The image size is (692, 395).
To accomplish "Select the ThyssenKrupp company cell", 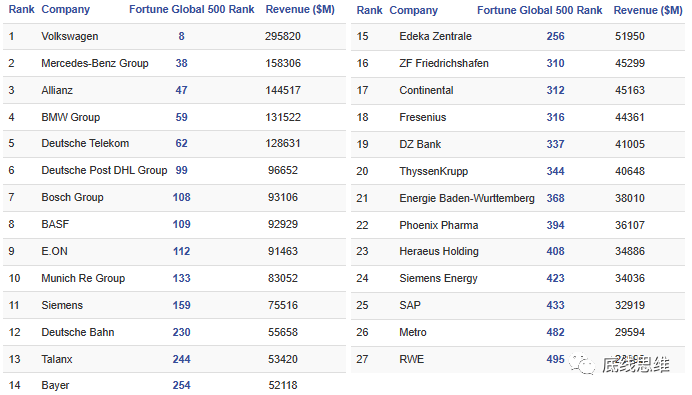I will [x=433, y=171].
